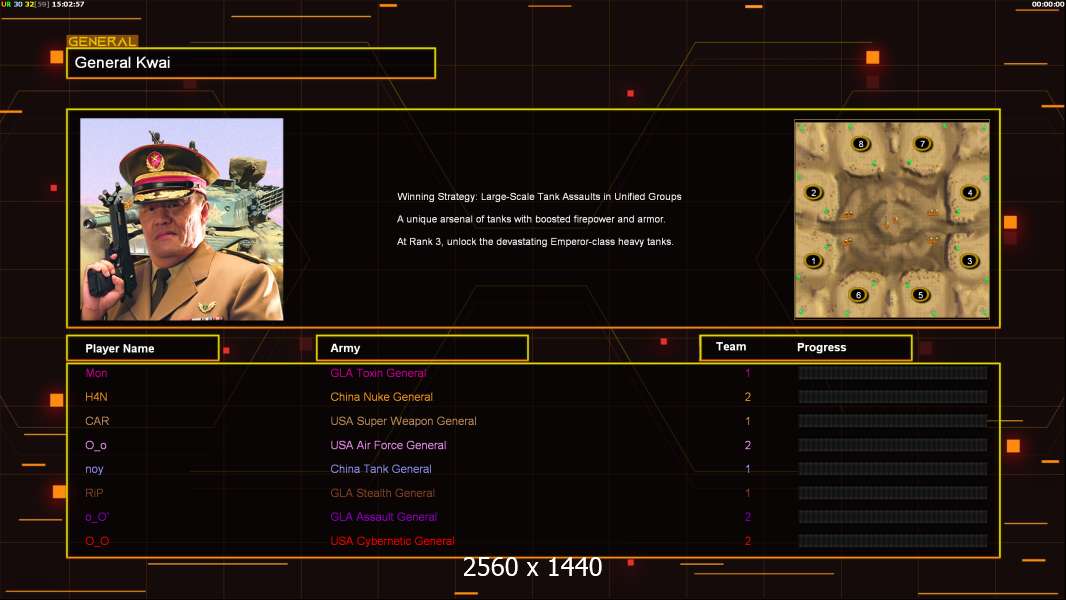The width and height of the screenshot is (1066, 600).
Task: Click H4N's loading progress bar
Action: (x=893, y=397)
